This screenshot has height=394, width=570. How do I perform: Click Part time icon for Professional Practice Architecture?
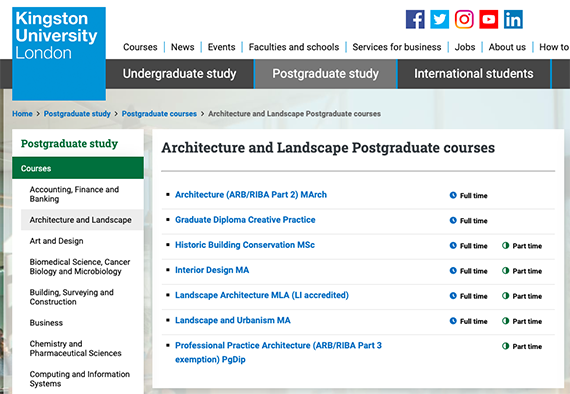tap(505, 346)
